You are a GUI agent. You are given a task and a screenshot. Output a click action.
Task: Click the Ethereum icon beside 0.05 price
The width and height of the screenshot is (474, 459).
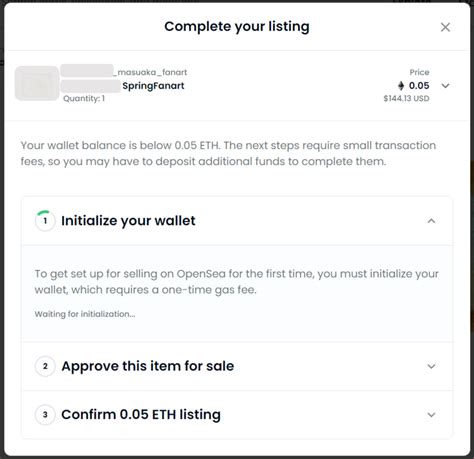click(401, 86)
